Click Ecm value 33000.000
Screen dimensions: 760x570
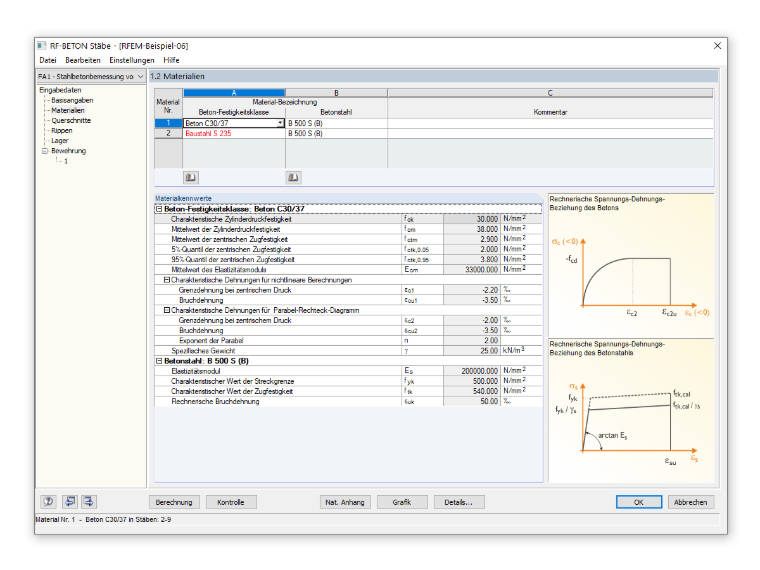tap(472, 269)
